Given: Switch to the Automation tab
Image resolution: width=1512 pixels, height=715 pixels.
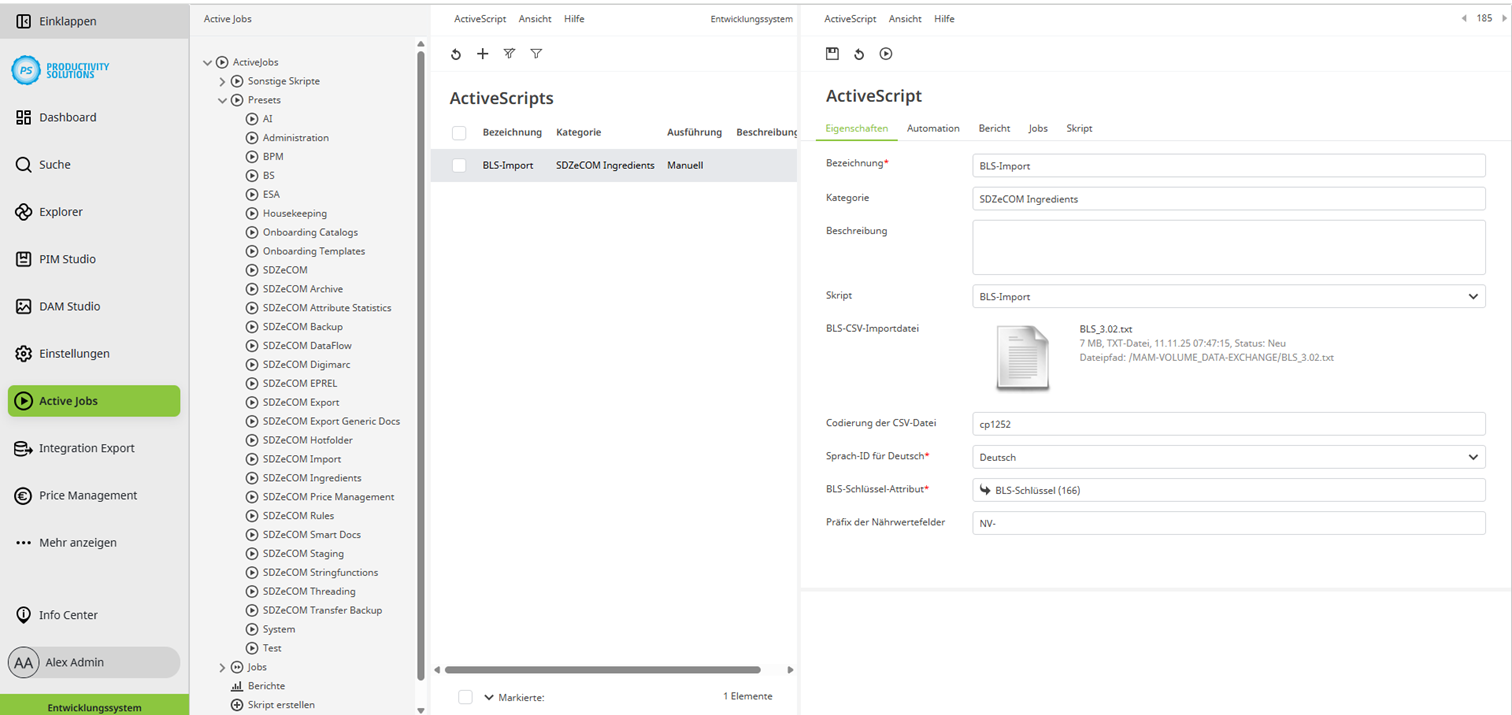Looking at the screenshot, I should [x=933, y=128].
